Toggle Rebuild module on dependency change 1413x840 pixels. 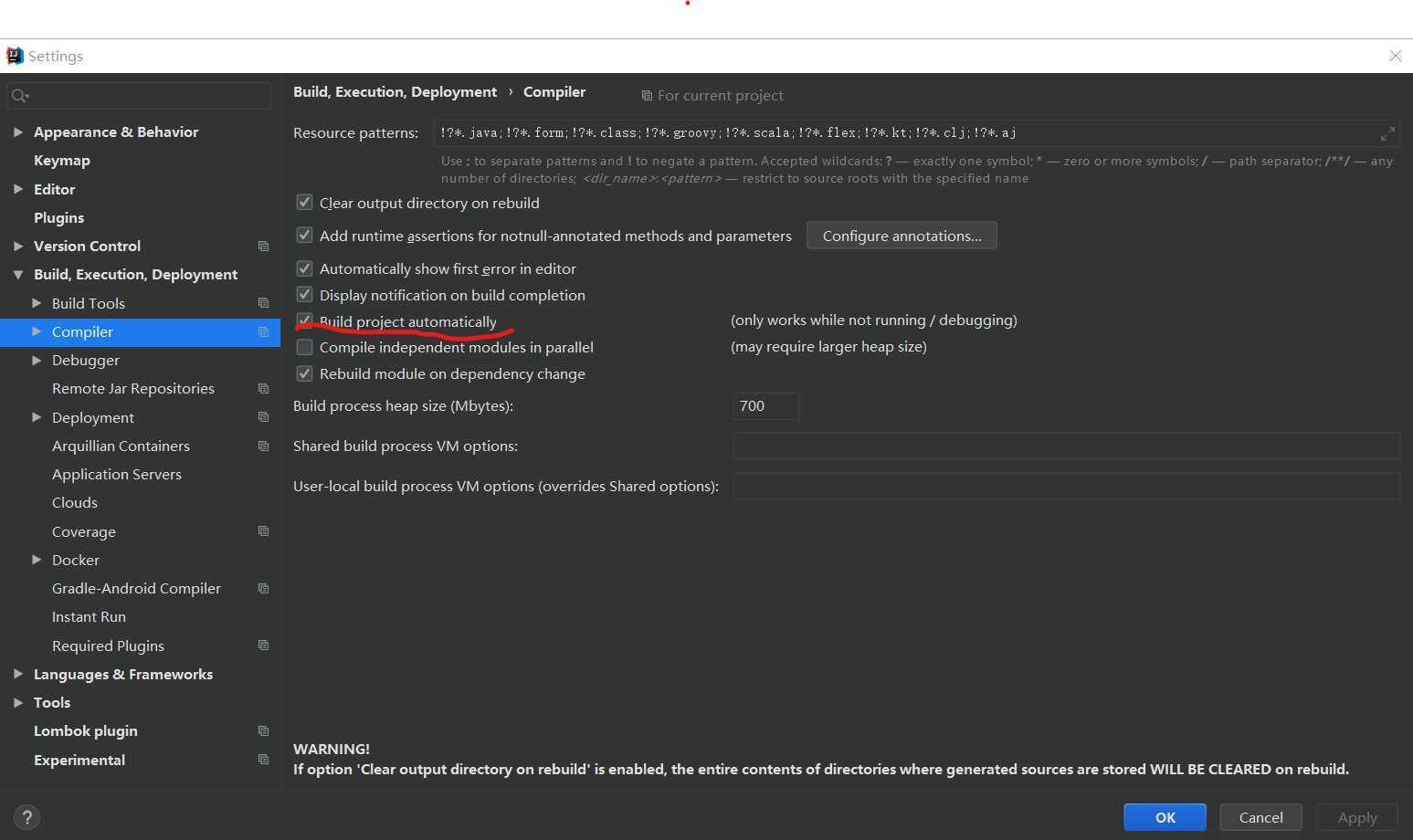click(304, 373)
